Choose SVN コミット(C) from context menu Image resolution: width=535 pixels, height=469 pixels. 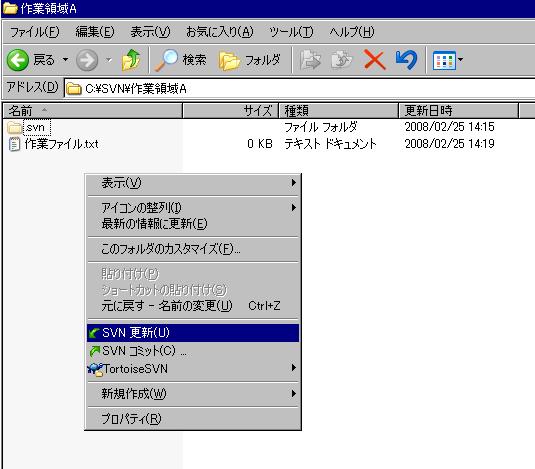193,351
